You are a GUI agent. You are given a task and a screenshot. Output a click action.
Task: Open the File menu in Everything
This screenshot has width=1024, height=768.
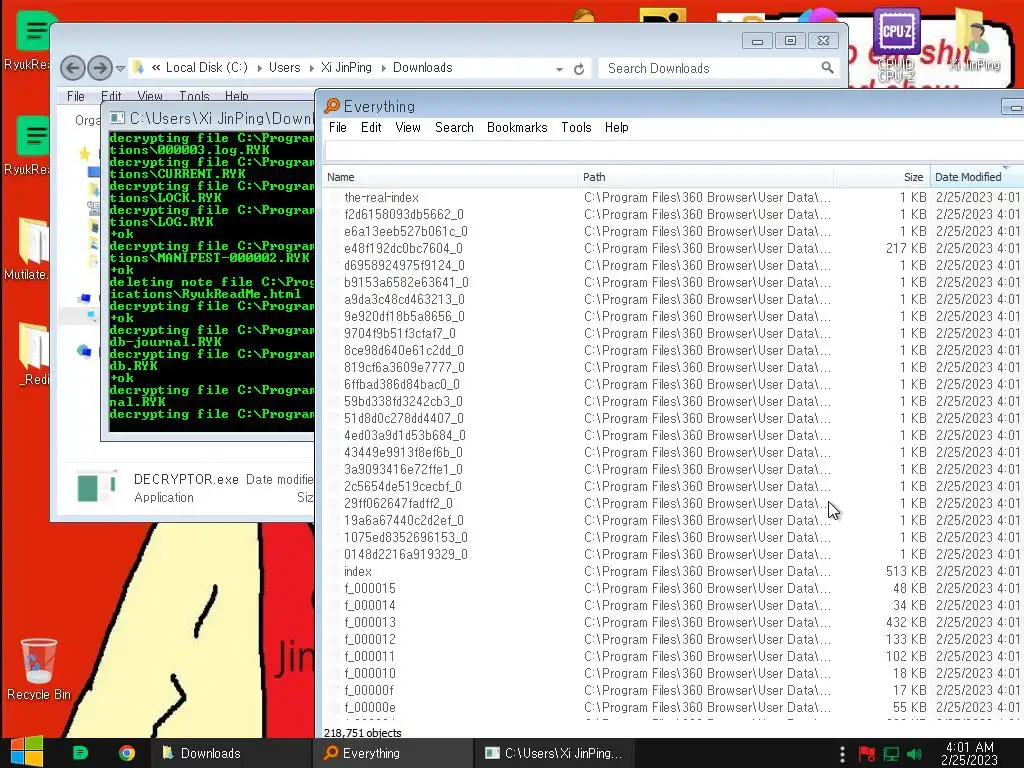(338, 127)
